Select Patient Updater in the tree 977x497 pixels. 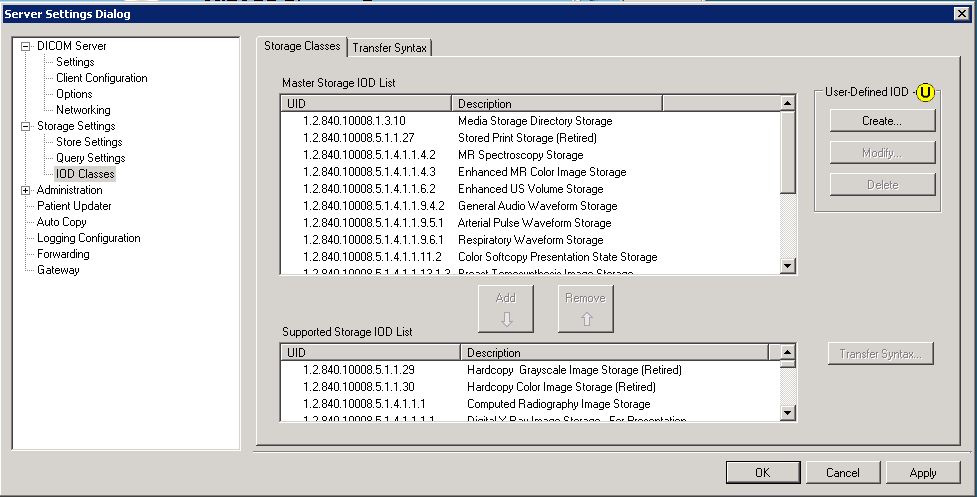pos(74,206)
